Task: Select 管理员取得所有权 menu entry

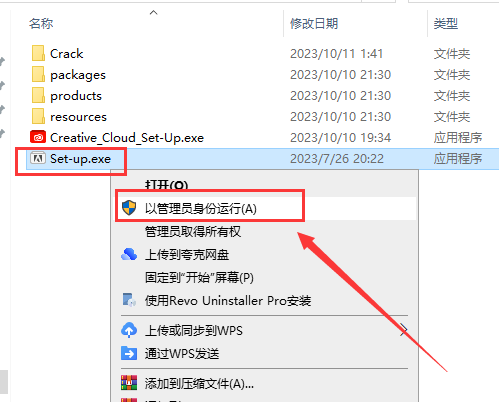Action: coord(193,231)
